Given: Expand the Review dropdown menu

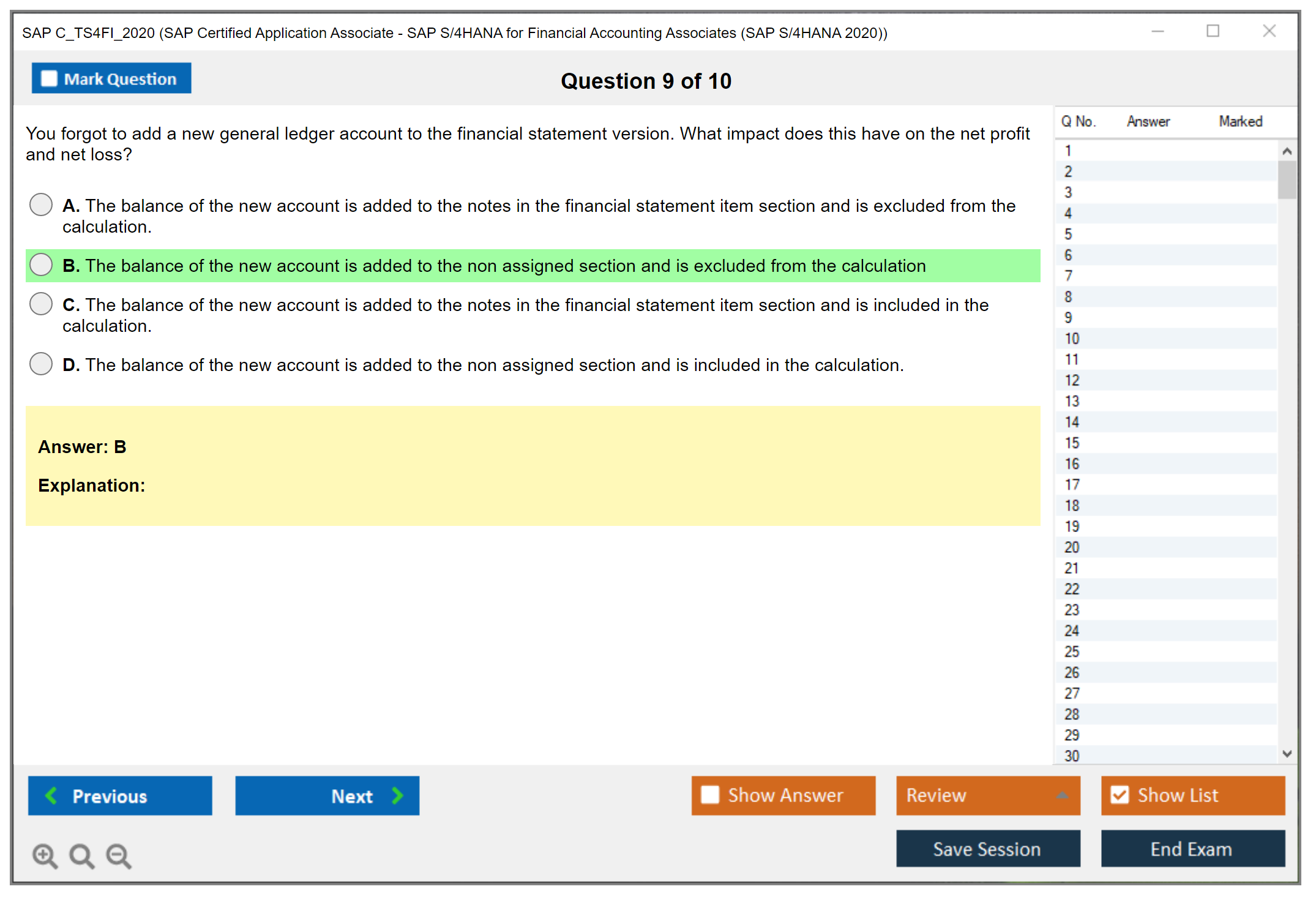Looking at the screenshot, I should point(1062,795).
